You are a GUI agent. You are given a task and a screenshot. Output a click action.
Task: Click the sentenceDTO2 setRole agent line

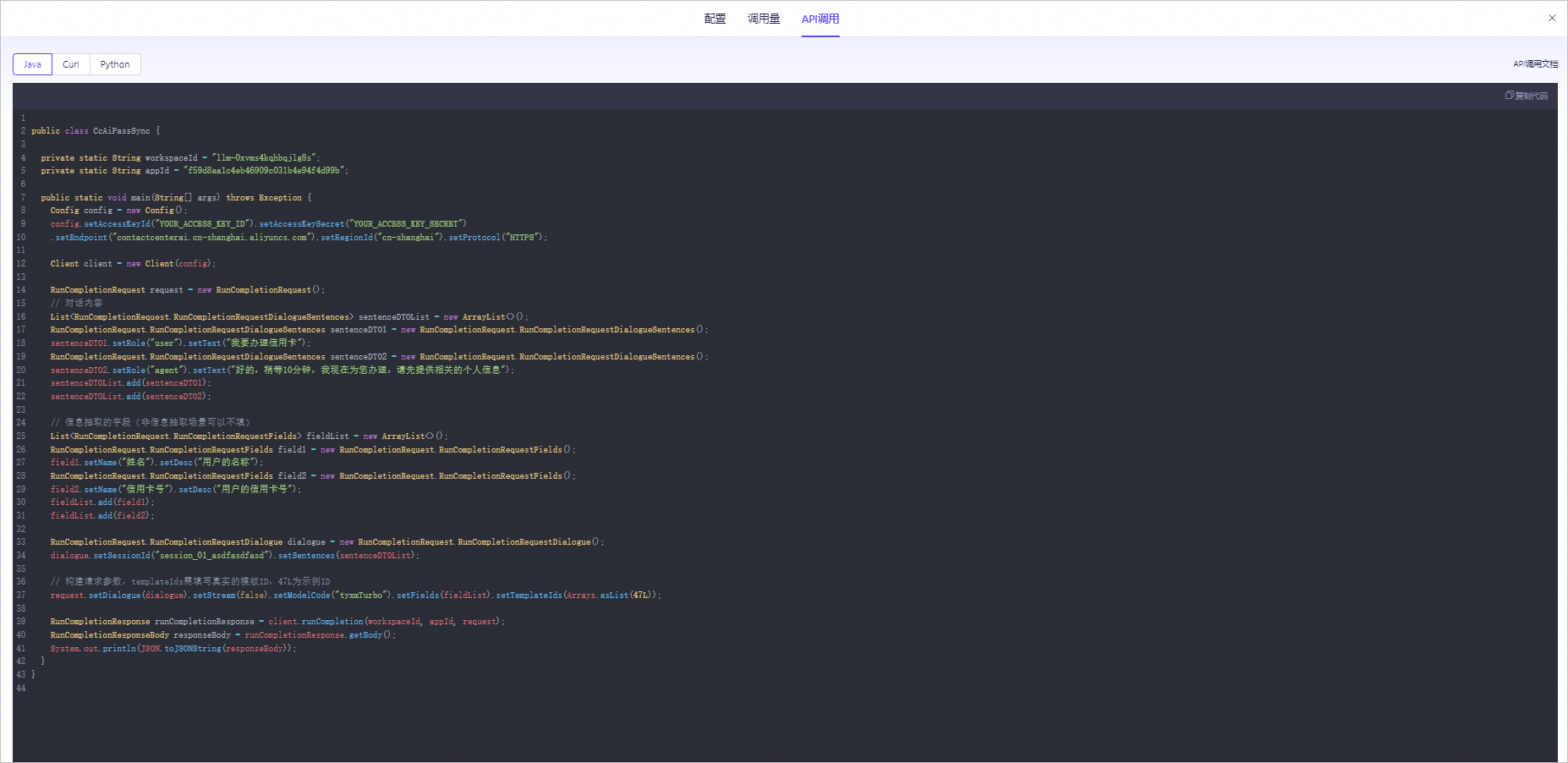[x=282, y=370]
